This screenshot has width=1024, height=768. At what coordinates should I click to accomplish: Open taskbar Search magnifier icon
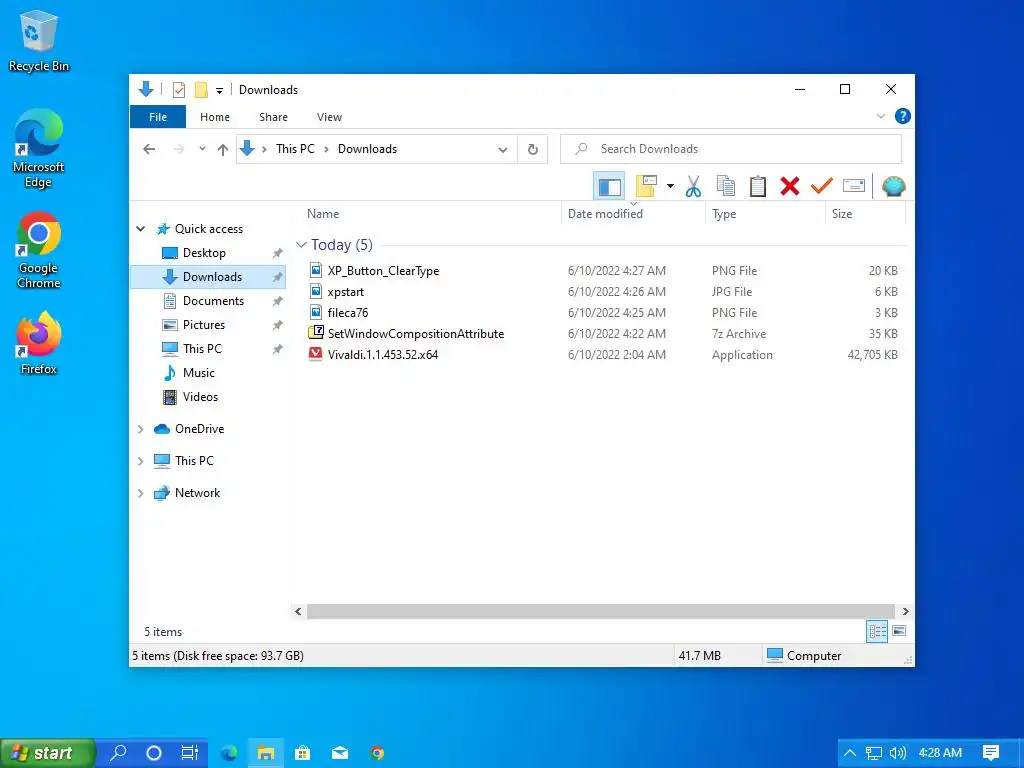pyautogui.click(x=118, y=753)
